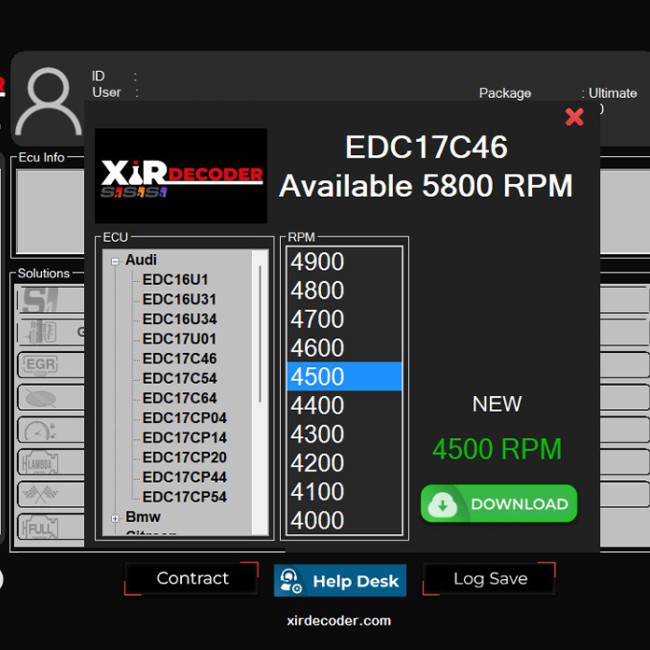Image resolution: width=650 pixels, height=650 pixels.
Task: Click the grey user avatar icon
Action: (48, 102)
